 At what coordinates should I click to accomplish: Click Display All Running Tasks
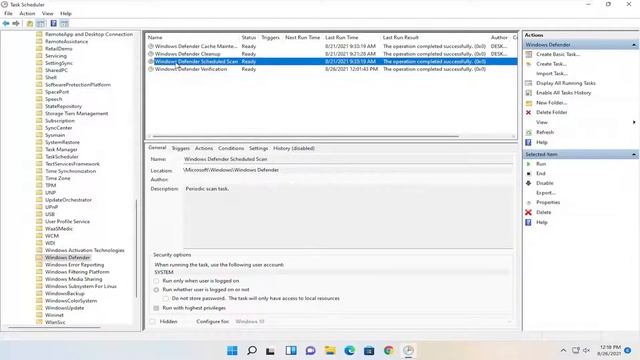[565, 83]
